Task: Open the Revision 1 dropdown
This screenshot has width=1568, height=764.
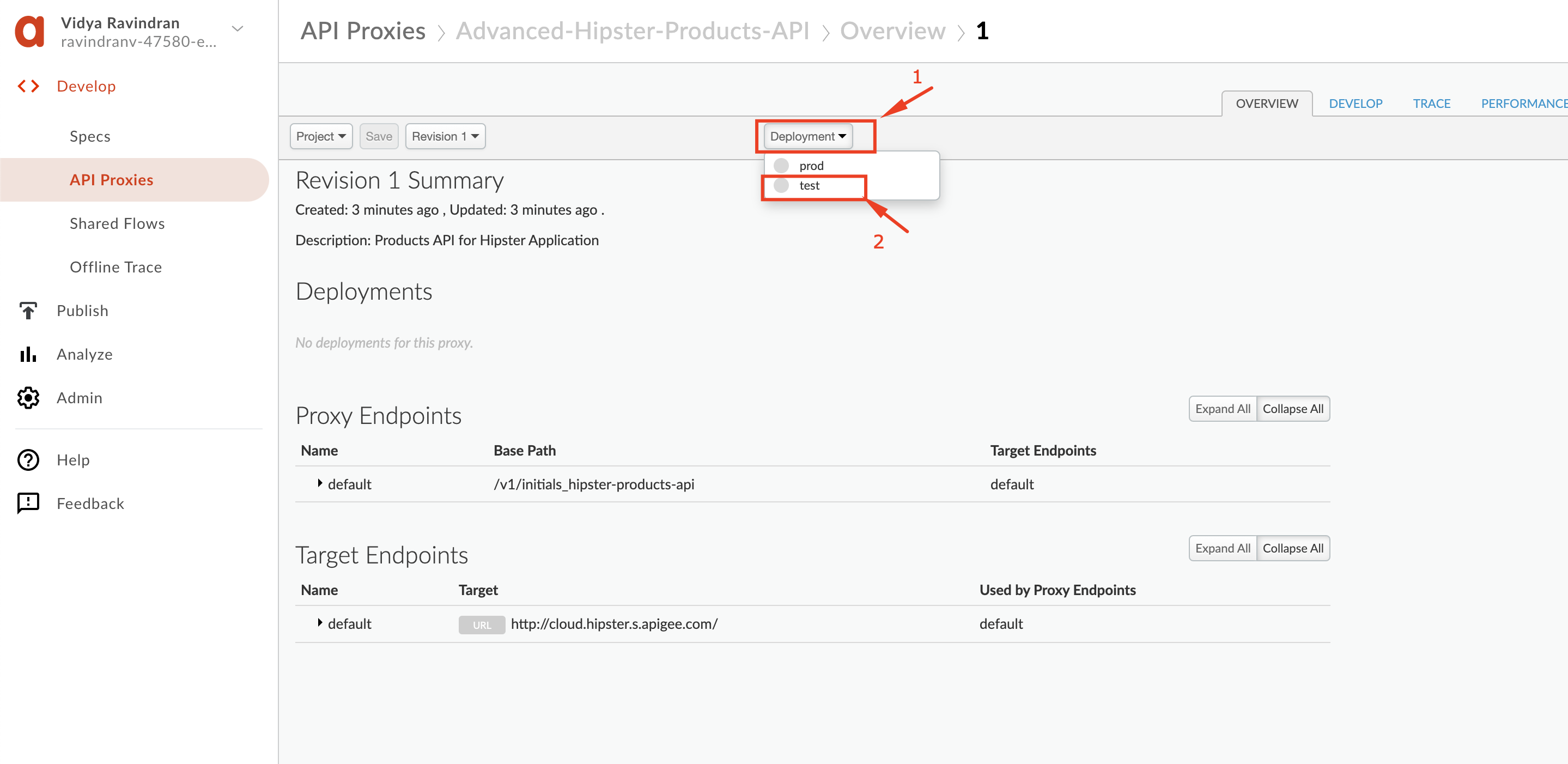Action: (x=445, y=136)
